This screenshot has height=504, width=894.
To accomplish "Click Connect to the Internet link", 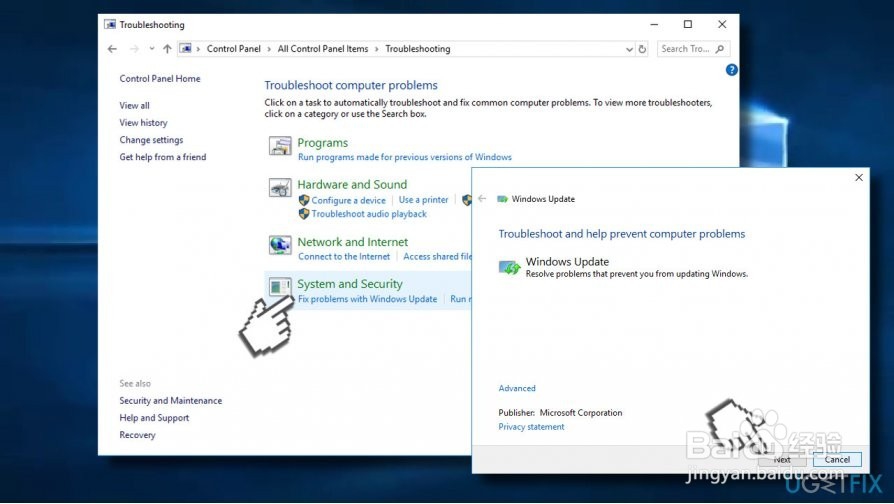I will click(344, 257).
